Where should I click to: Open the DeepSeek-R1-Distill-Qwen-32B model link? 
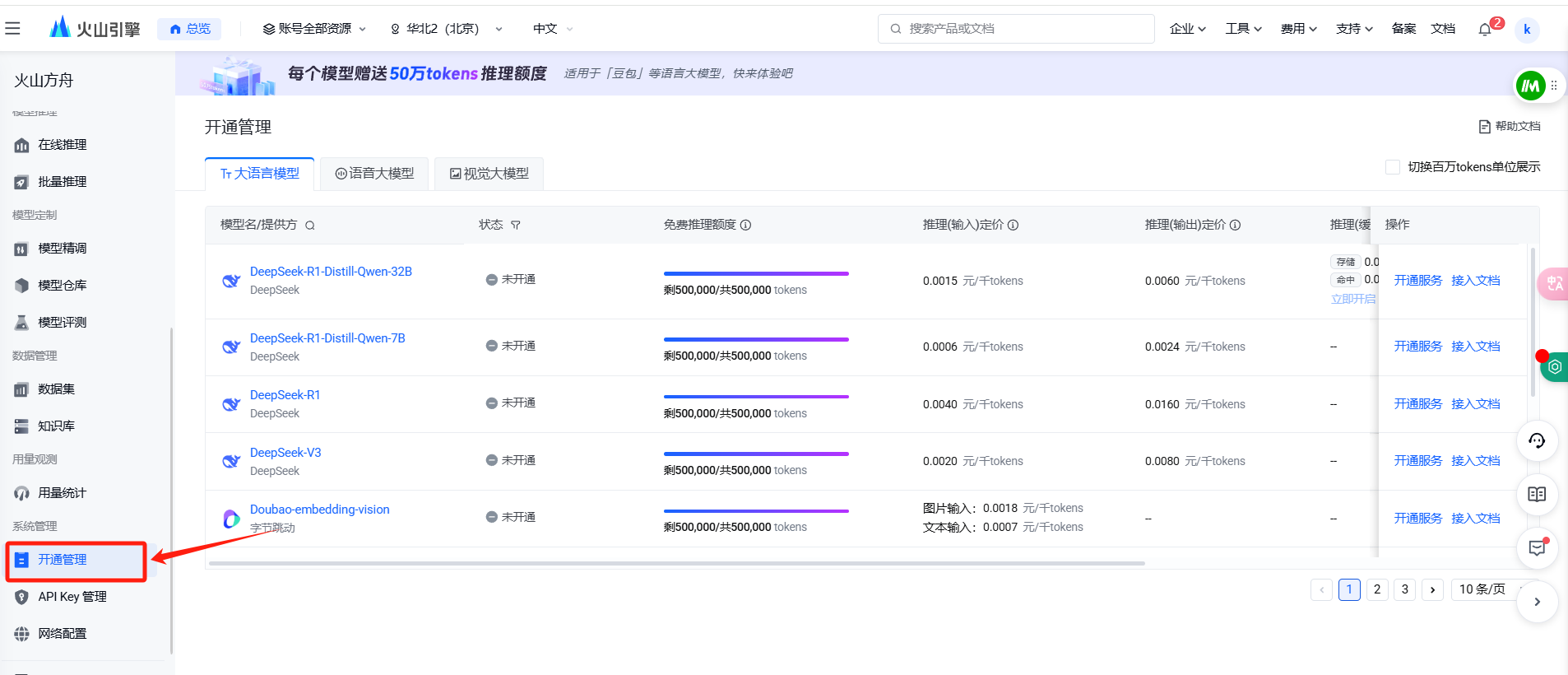pyautogui.click(x=331, y=272)
